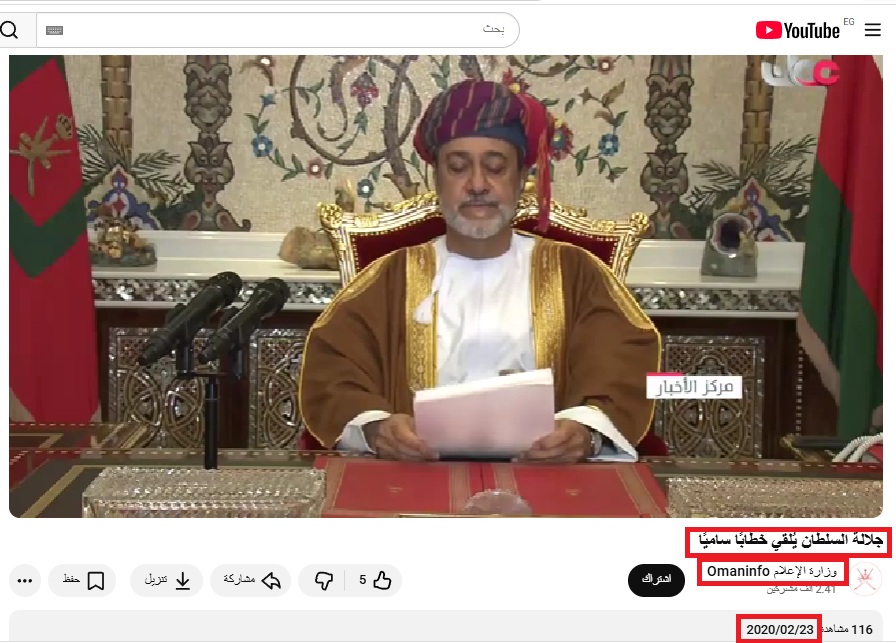896x643 pixels.
Task: Click the video title جلالة السلطان يلقي خطابًا ساميًا
Action: tap(789, 542)
